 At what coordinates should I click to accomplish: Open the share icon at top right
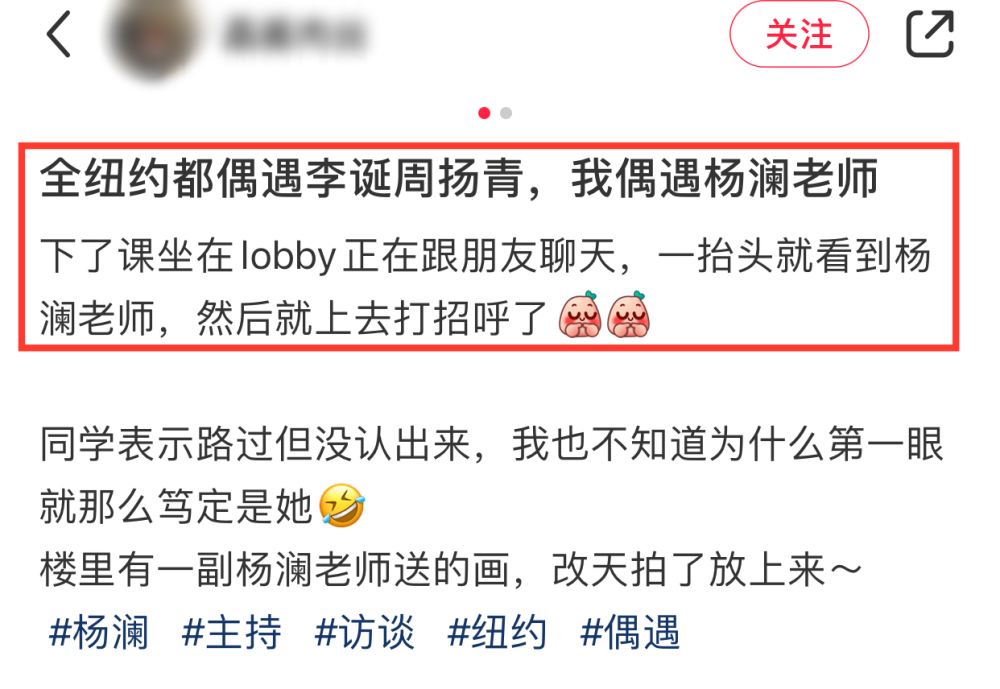pos(930,34)
